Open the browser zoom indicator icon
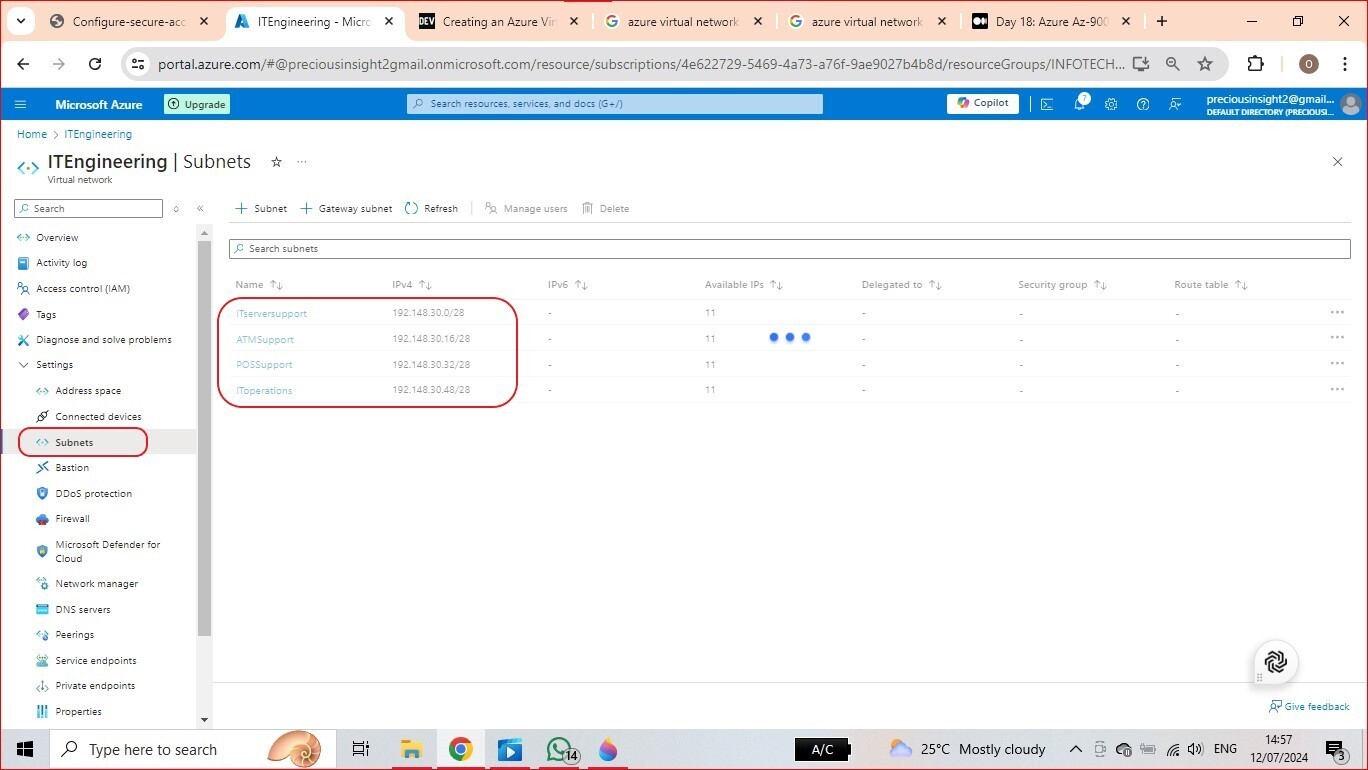Viewport: 1368px width, 770px height. pos(1173,64)
